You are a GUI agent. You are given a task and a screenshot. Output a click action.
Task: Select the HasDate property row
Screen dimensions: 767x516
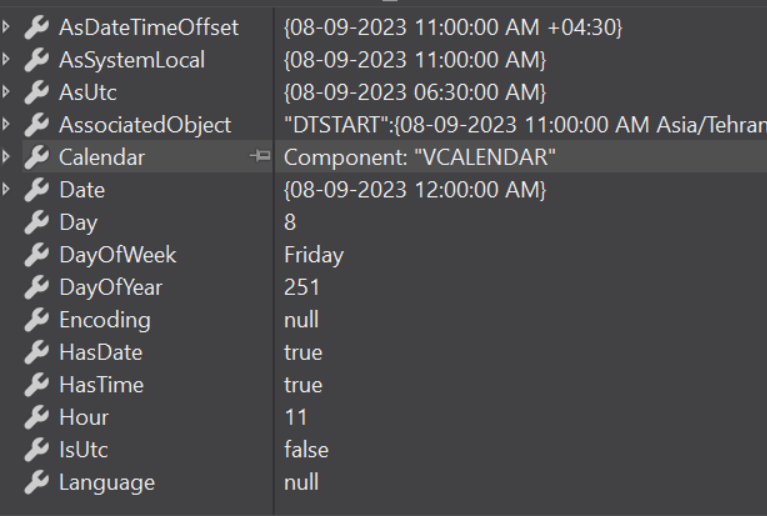[101, 352]
